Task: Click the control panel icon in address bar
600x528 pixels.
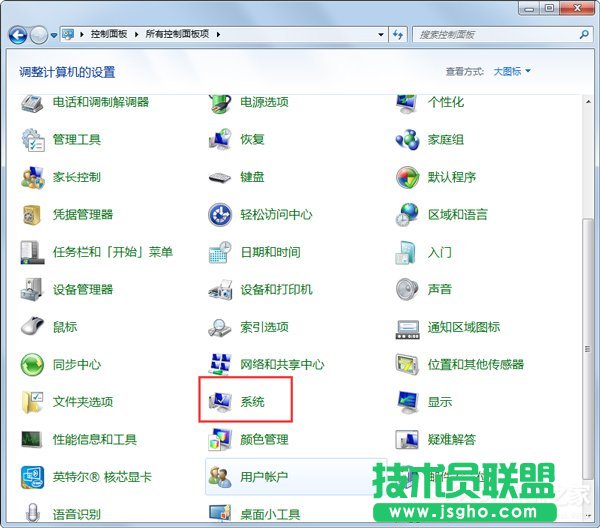Action: (68, 34)
